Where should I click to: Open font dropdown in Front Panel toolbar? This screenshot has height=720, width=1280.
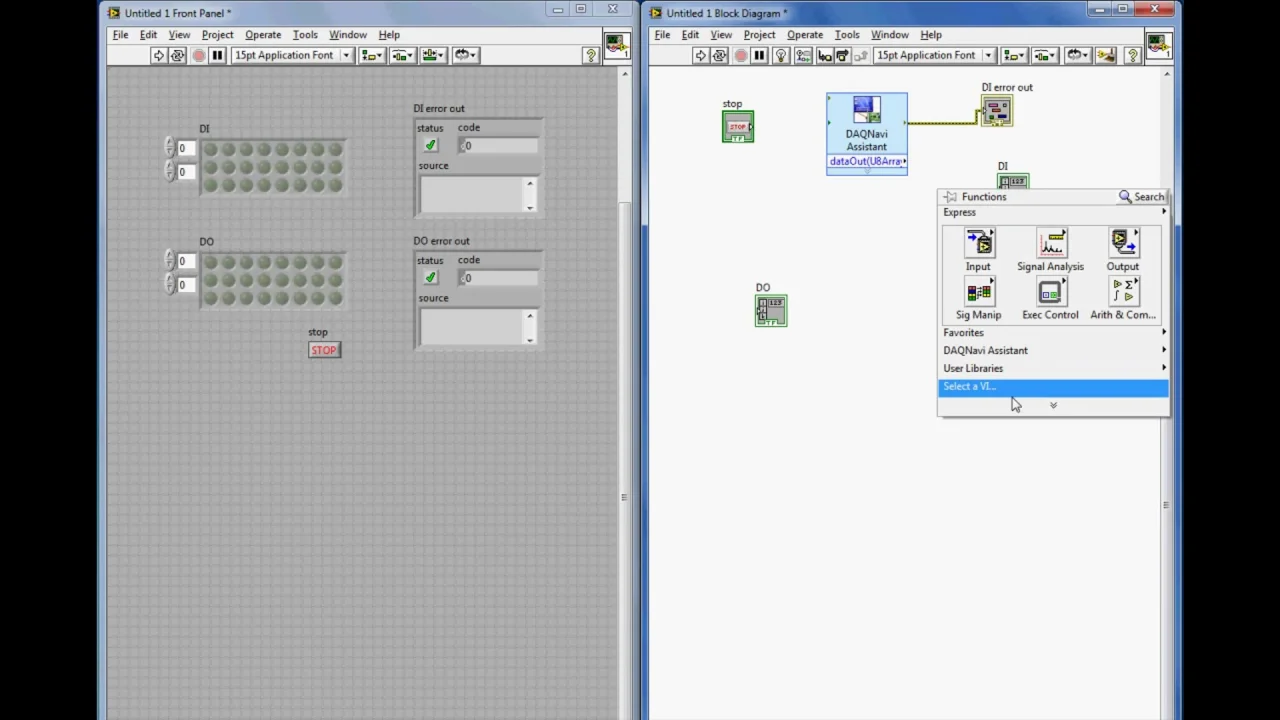tap(291, 56)
